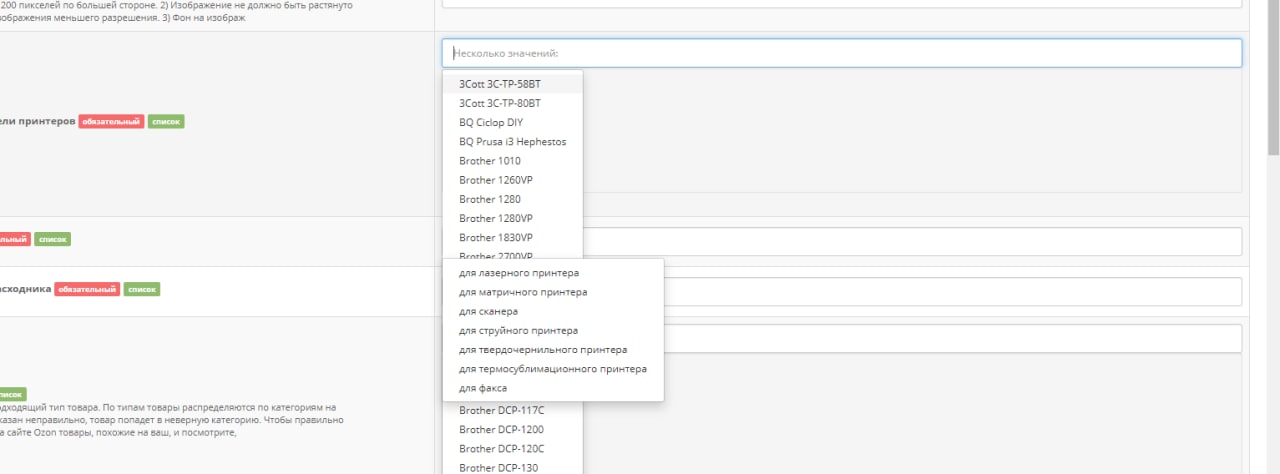
Task: Click the 'список' badge in расходника row
Action: tap(142, 290)
